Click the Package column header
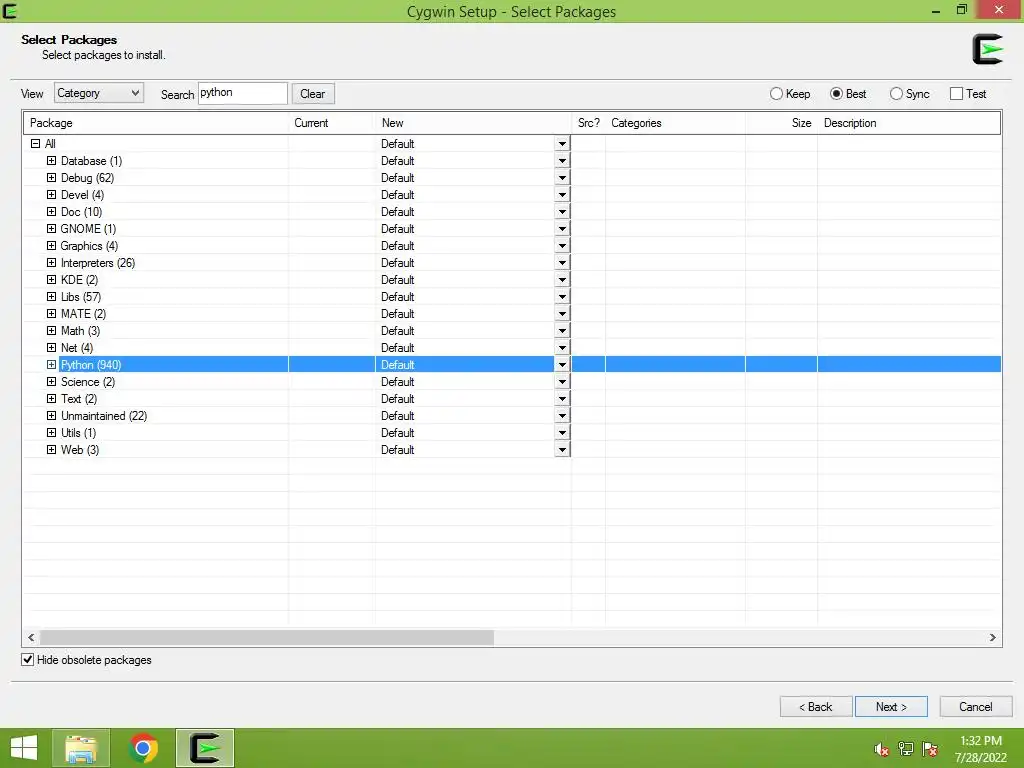The width and height of the screenshot is (1024, 768). (x=155, y=123)
